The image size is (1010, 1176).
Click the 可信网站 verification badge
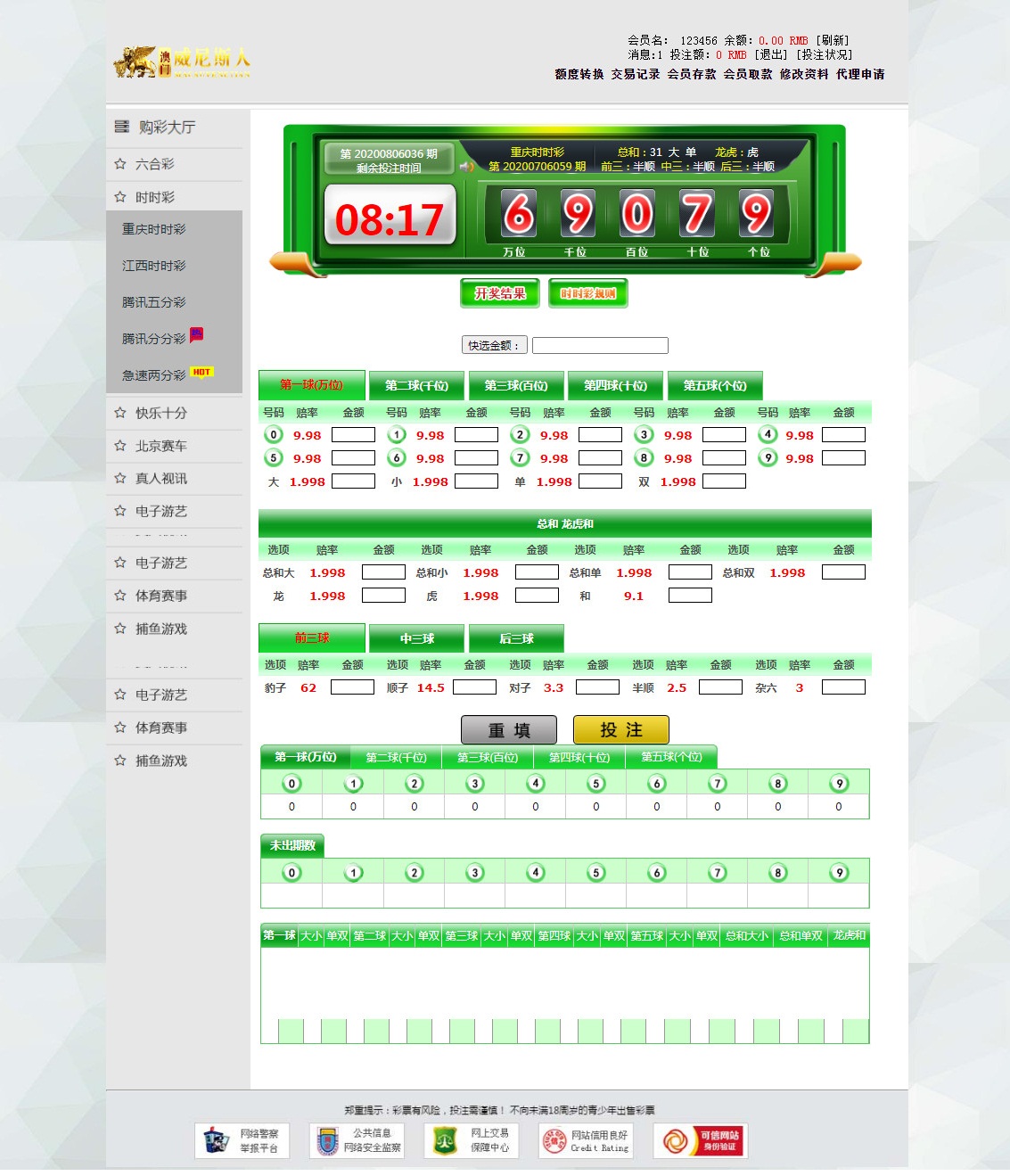[x=701, y=1140]
